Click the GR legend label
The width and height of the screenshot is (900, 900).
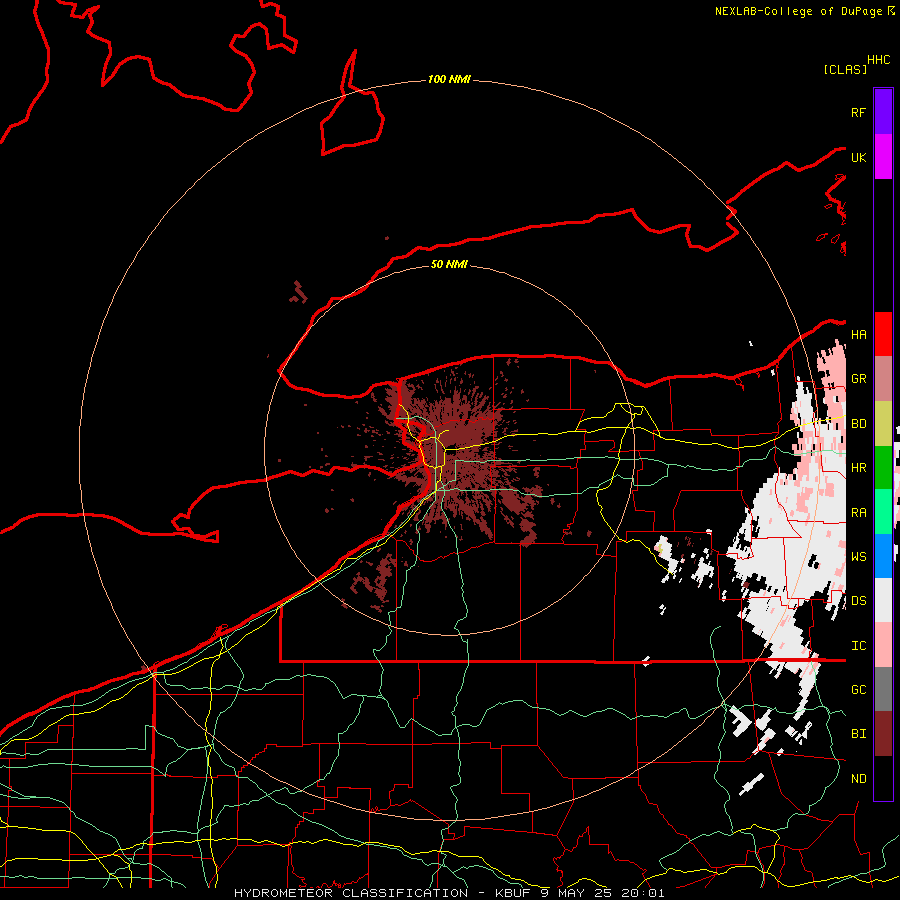pyautogui.click(x=859, y=379)
